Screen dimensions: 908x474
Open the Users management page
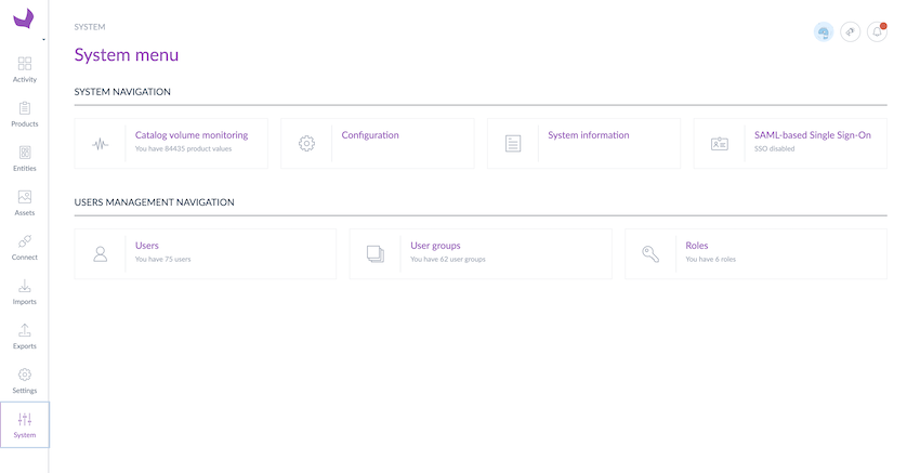[147, 245]
